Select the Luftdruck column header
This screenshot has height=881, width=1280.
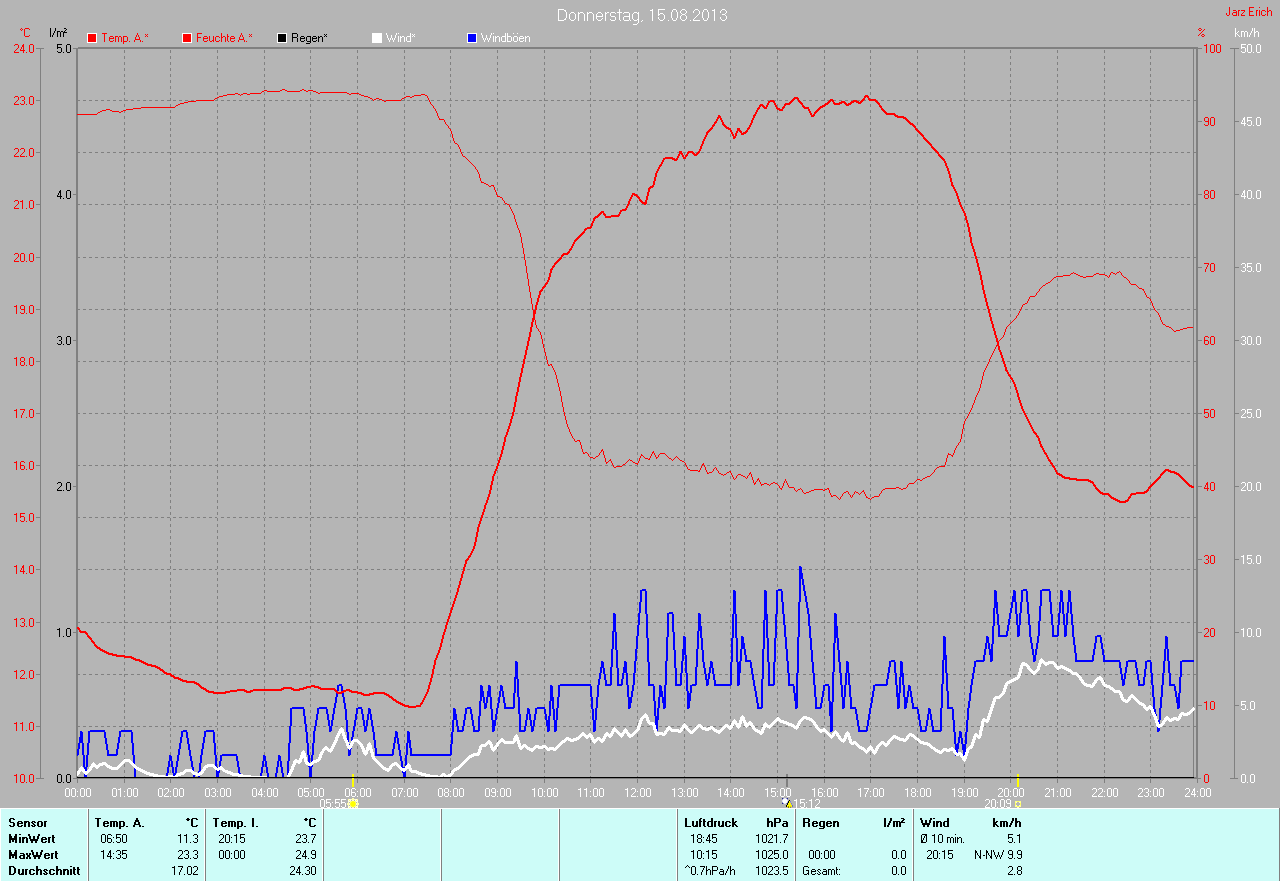click(710, 822)
